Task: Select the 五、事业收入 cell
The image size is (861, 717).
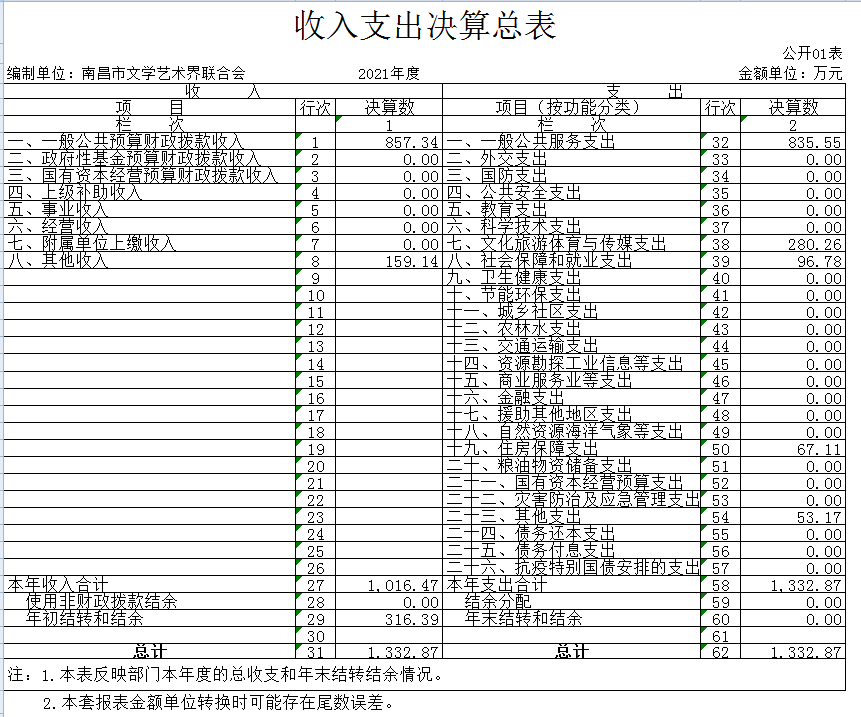Action: (150, 210)
